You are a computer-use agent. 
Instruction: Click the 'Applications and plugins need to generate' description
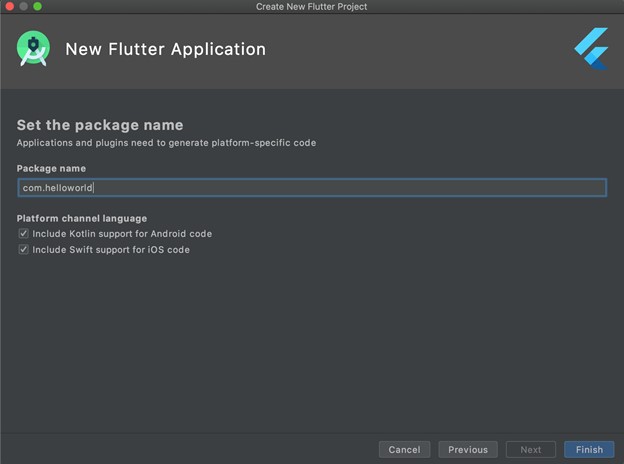(x=166, y=143)
